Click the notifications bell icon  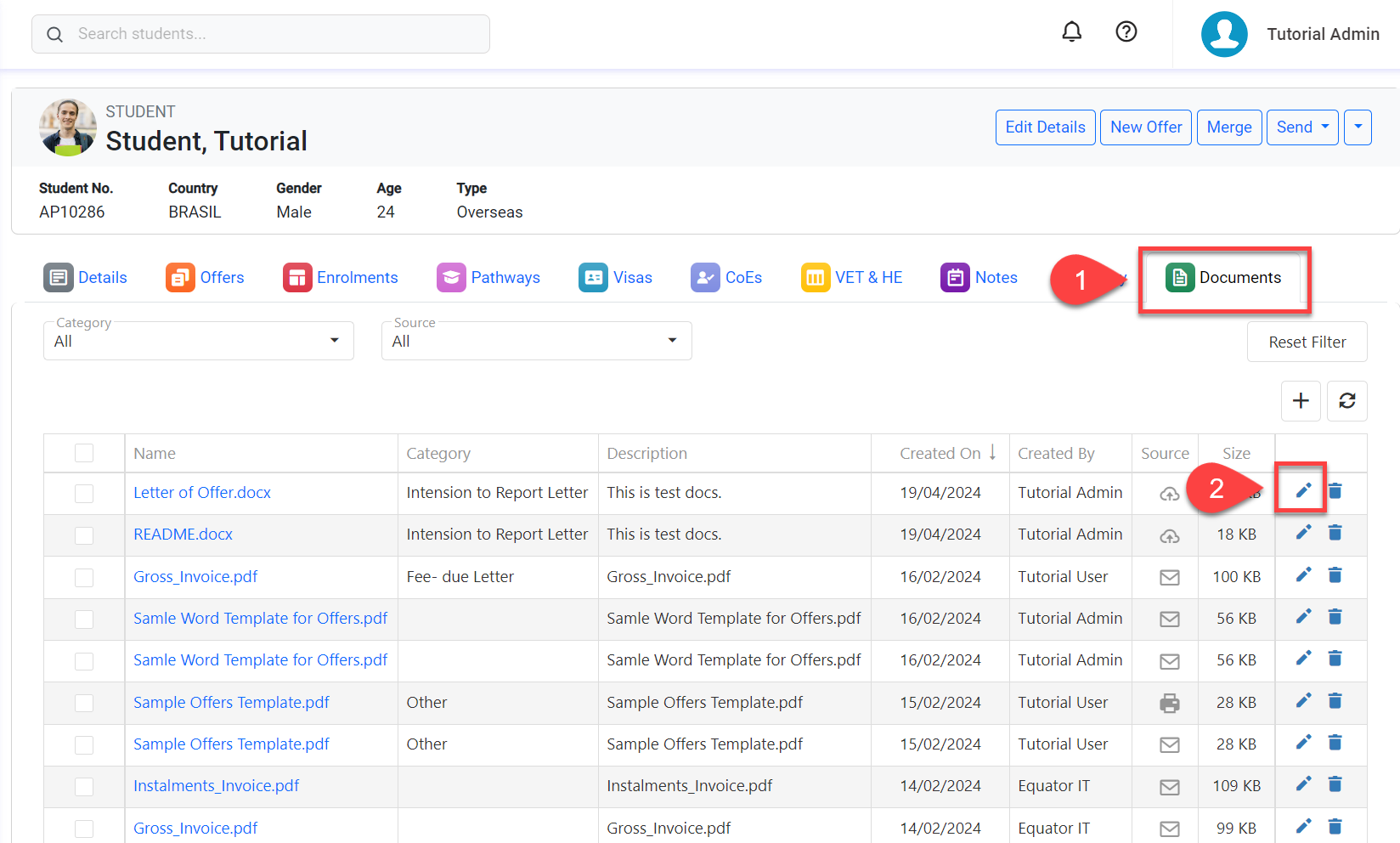pos(1071,32)
